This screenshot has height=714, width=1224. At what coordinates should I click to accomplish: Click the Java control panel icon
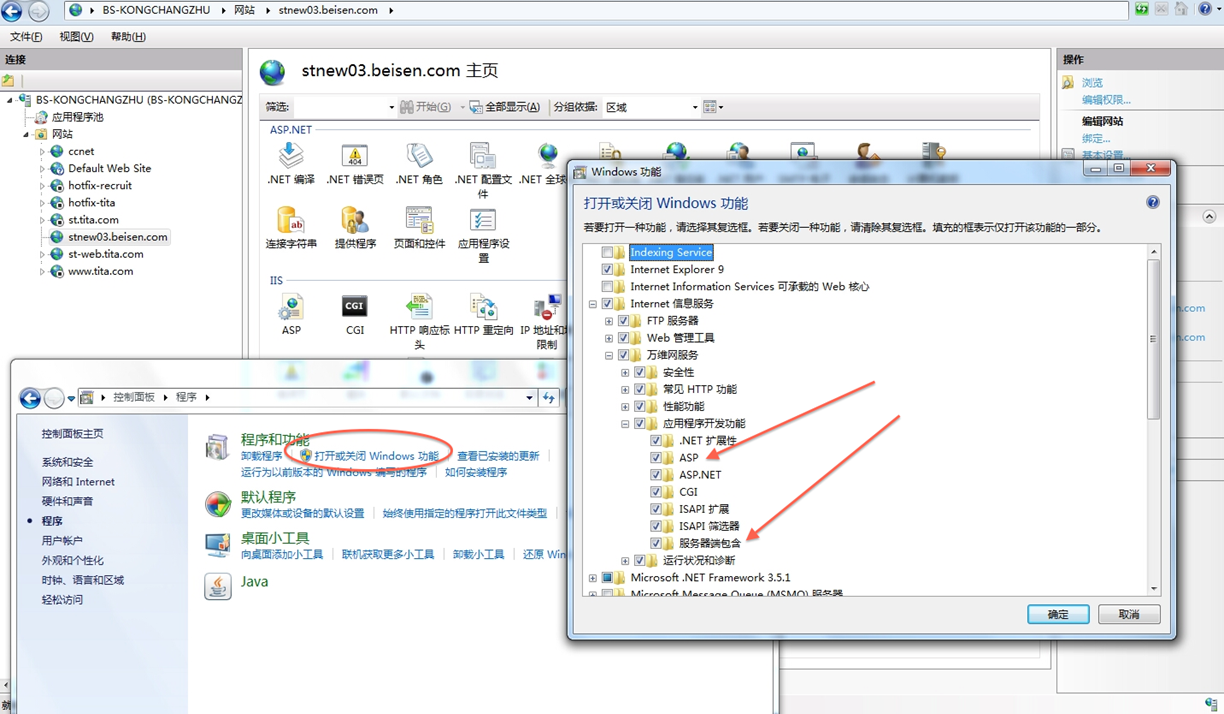[x=218, y=586]
